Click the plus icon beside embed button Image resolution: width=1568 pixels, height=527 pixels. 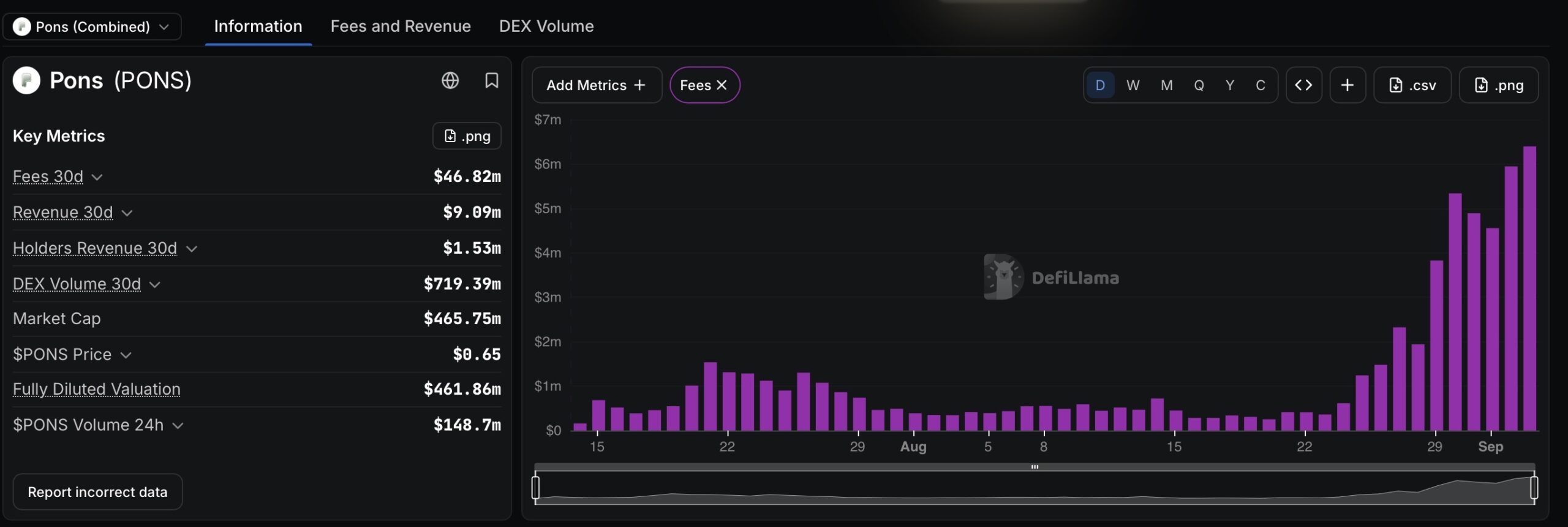tap(1347, 85)
